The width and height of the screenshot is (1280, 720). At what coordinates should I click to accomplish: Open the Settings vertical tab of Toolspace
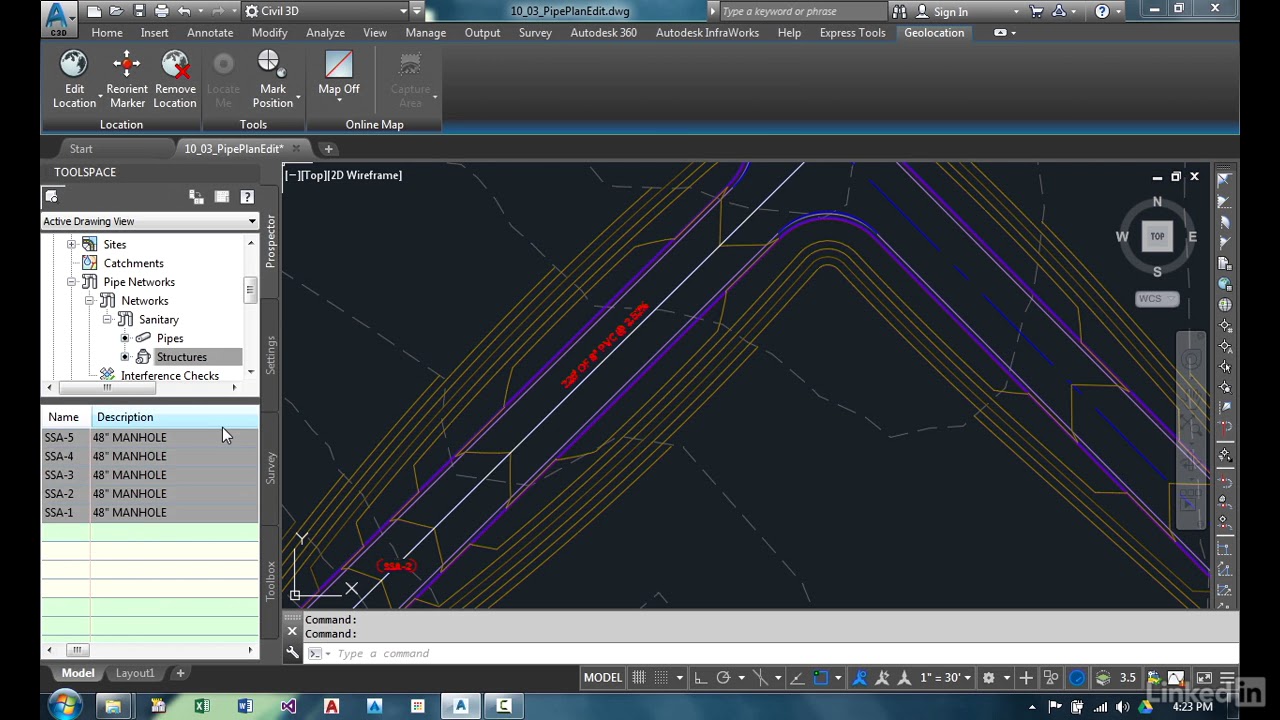[270, 355]
